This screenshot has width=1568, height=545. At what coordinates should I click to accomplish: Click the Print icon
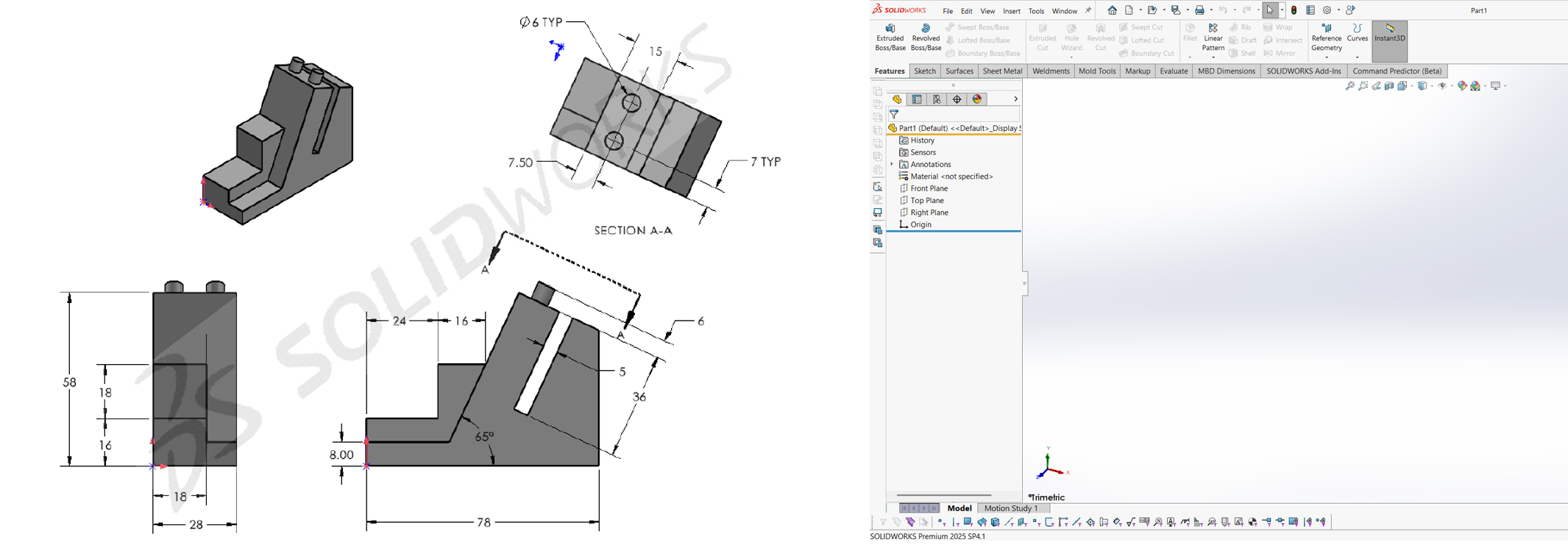[1199, 10]
